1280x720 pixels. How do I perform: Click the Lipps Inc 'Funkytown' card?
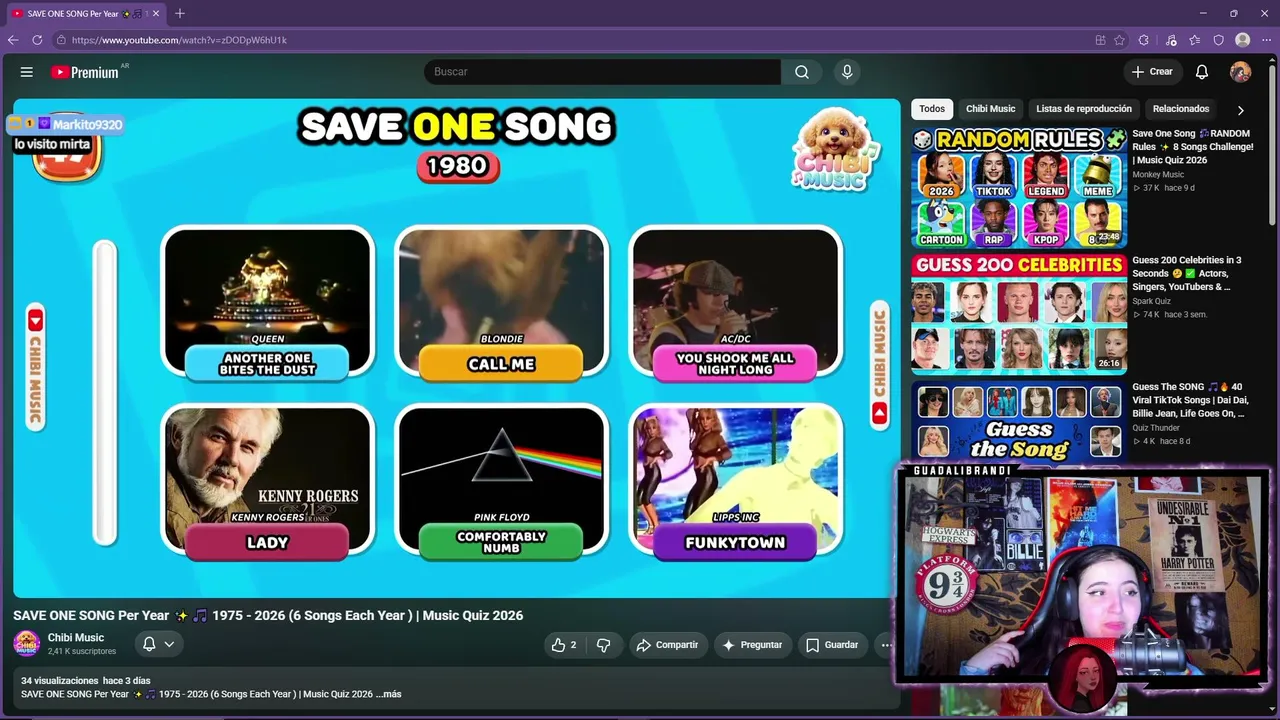tap(735, 481)
